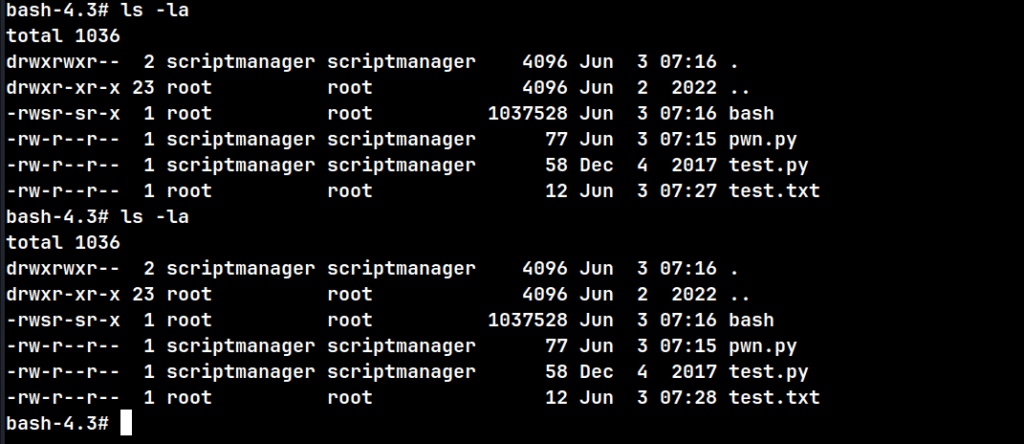Click the 1037528 file size in the second listing
The height and width of the screenshot is (444, 1024).
(528, 320)
